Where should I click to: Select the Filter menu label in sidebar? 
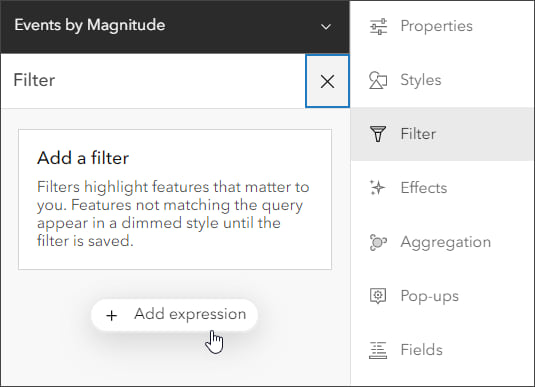[x=418, y=134]
